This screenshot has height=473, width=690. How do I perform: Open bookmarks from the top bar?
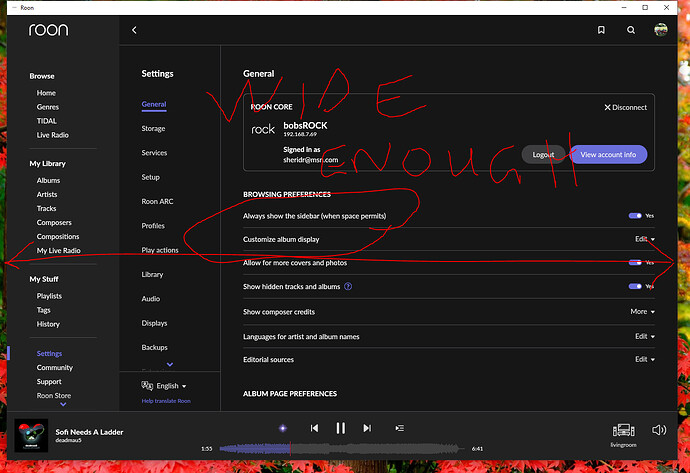pos(601,30)
